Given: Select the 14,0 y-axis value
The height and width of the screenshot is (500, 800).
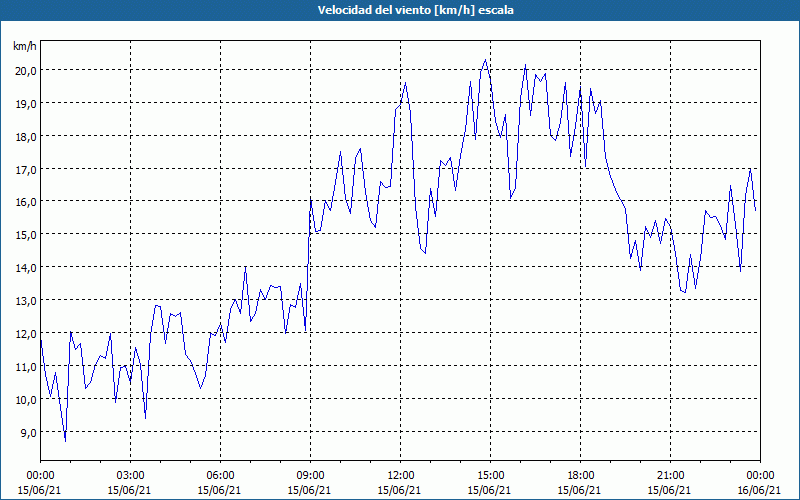Looking at the screenshot, I should pyautogui.click(x=27, y=268).
